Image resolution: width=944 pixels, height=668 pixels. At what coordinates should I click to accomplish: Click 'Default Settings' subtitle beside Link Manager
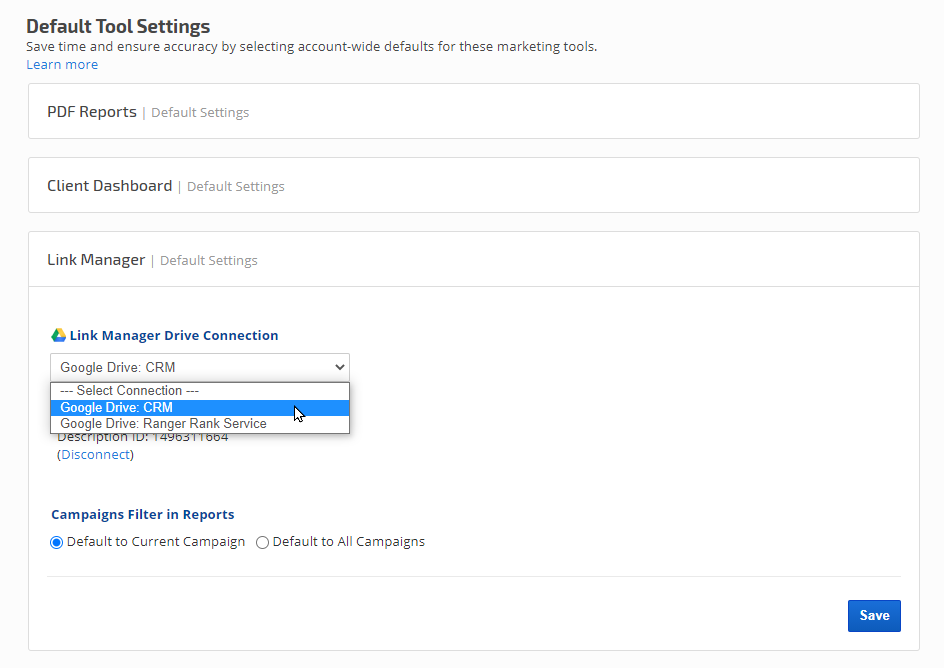[x=209, y=261]
